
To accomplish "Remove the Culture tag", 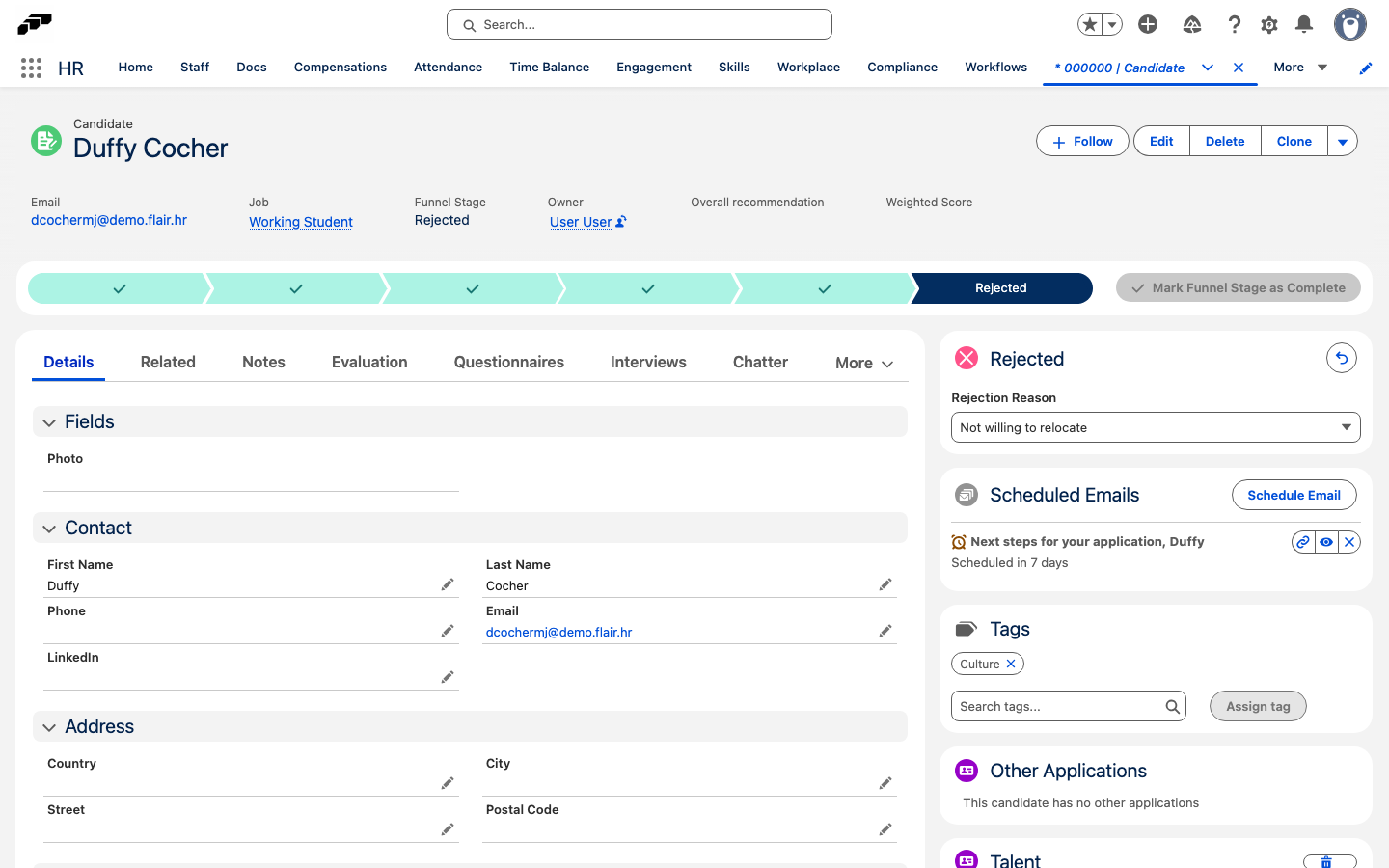I will (1011, 664).
